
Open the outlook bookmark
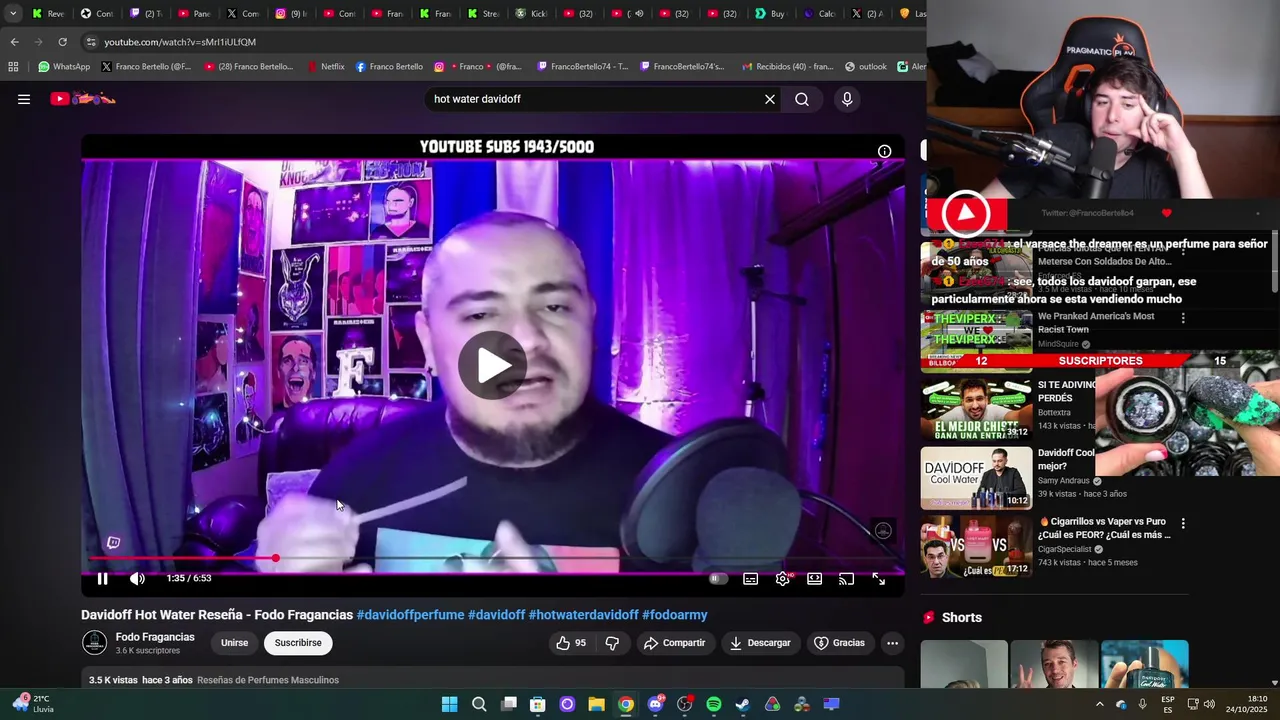[x=865, y=67]
